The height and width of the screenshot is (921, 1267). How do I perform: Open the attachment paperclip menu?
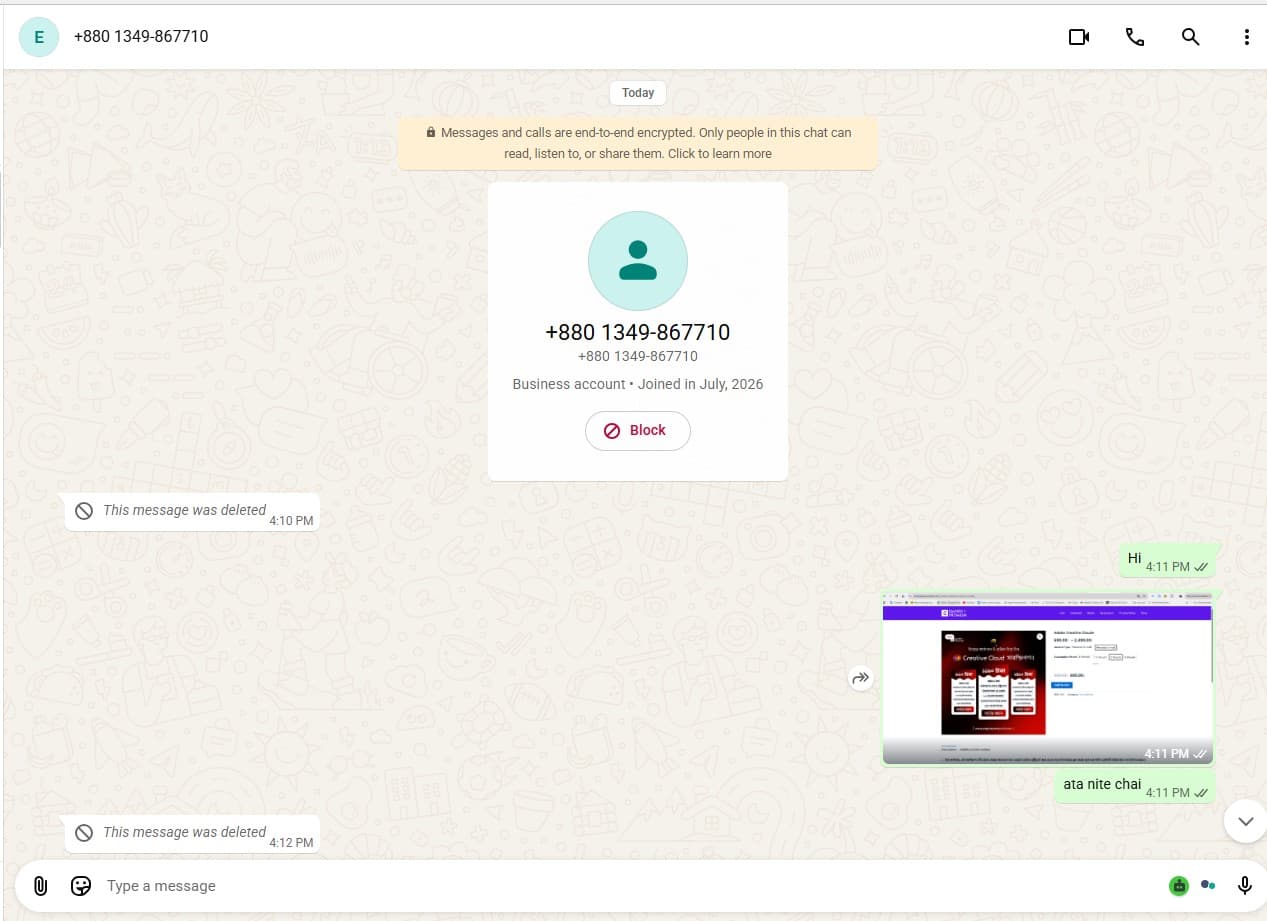click(x=40, y=885)
